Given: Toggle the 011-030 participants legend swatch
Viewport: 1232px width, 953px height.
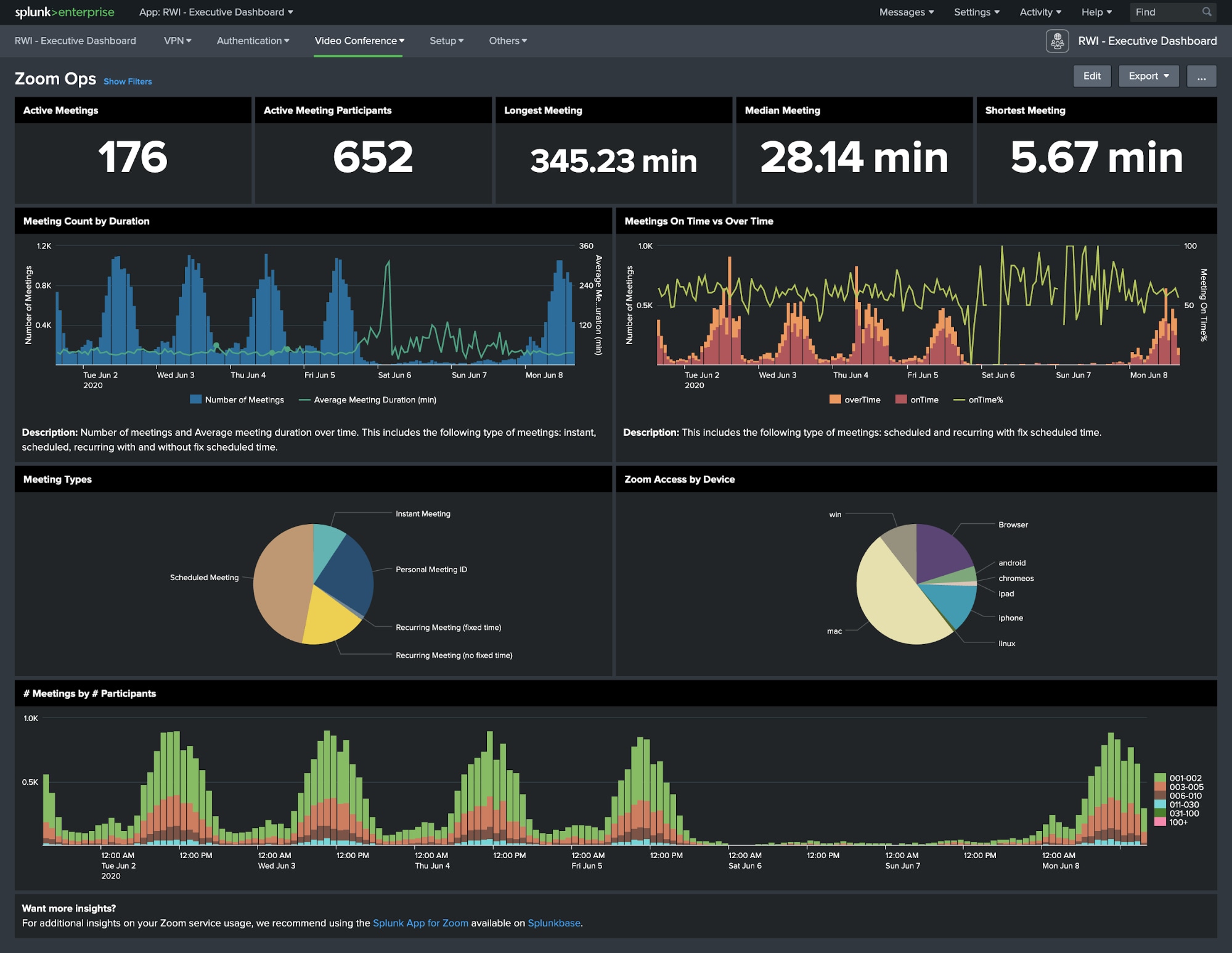Looking at the screenshot, I should (x=1160, y=804).
